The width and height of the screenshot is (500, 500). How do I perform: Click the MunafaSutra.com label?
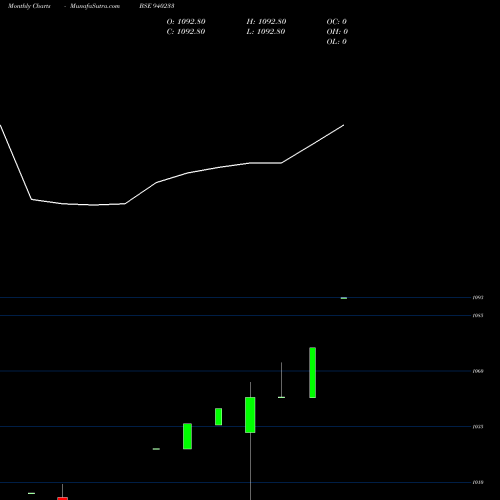(95, 6)
